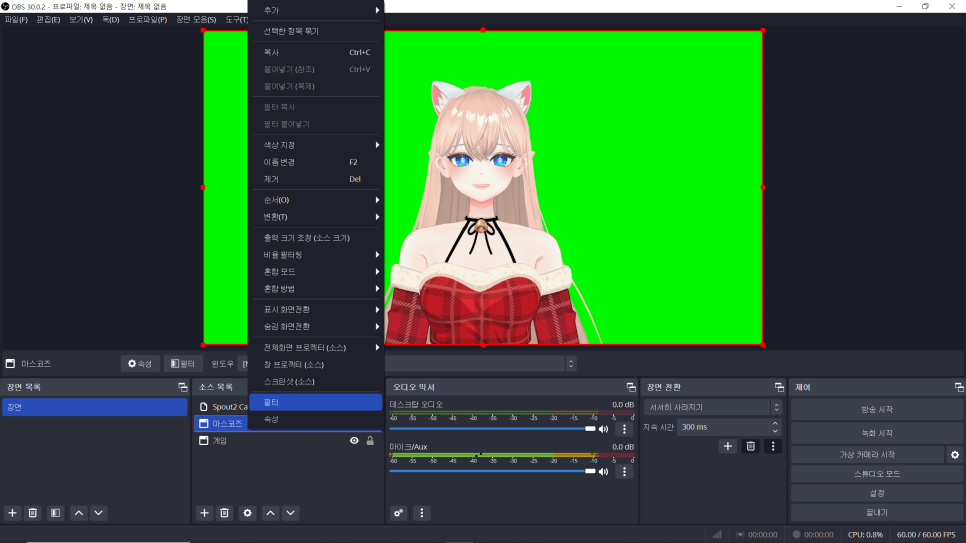Expand 혼합 모드 submenu
Viewport: 966px width, 543px height.
(x=316, y=272)
